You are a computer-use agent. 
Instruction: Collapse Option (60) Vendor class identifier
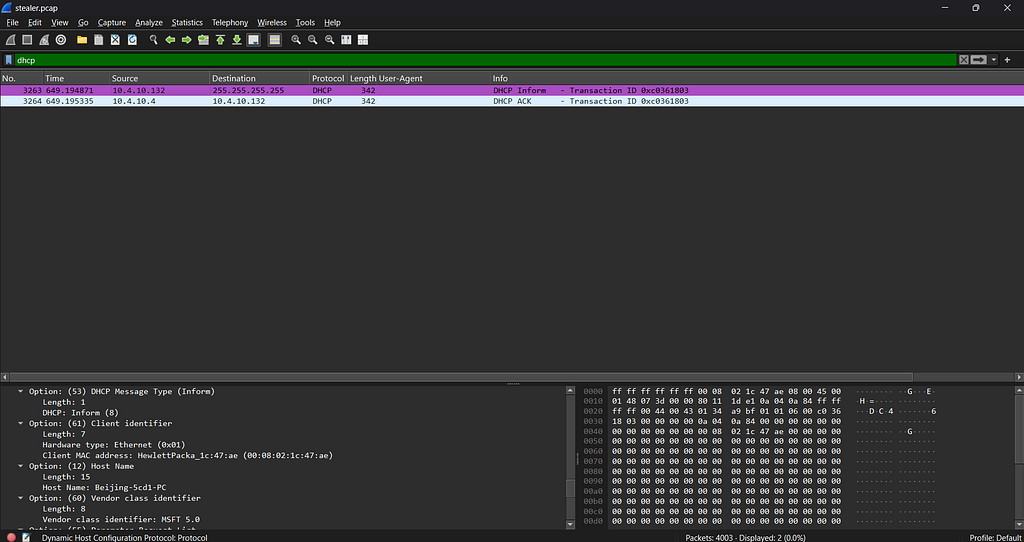coord(20,498)
